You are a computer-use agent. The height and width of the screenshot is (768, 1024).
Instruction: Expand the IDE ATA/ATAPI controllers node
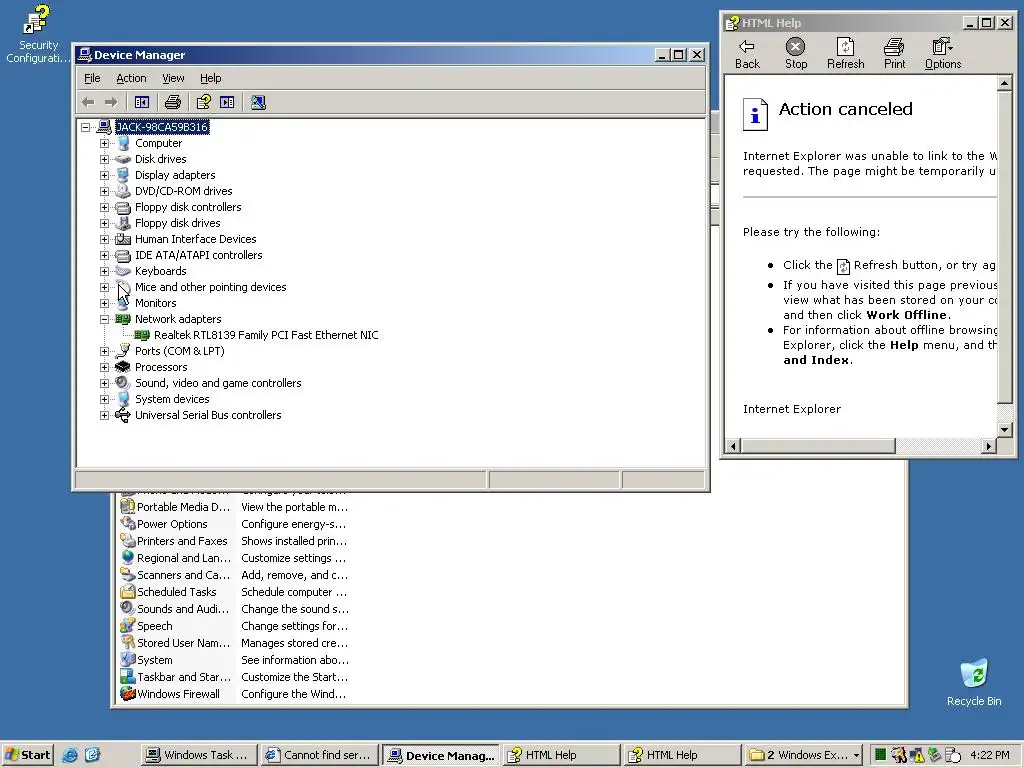click(x=104, y=255)
